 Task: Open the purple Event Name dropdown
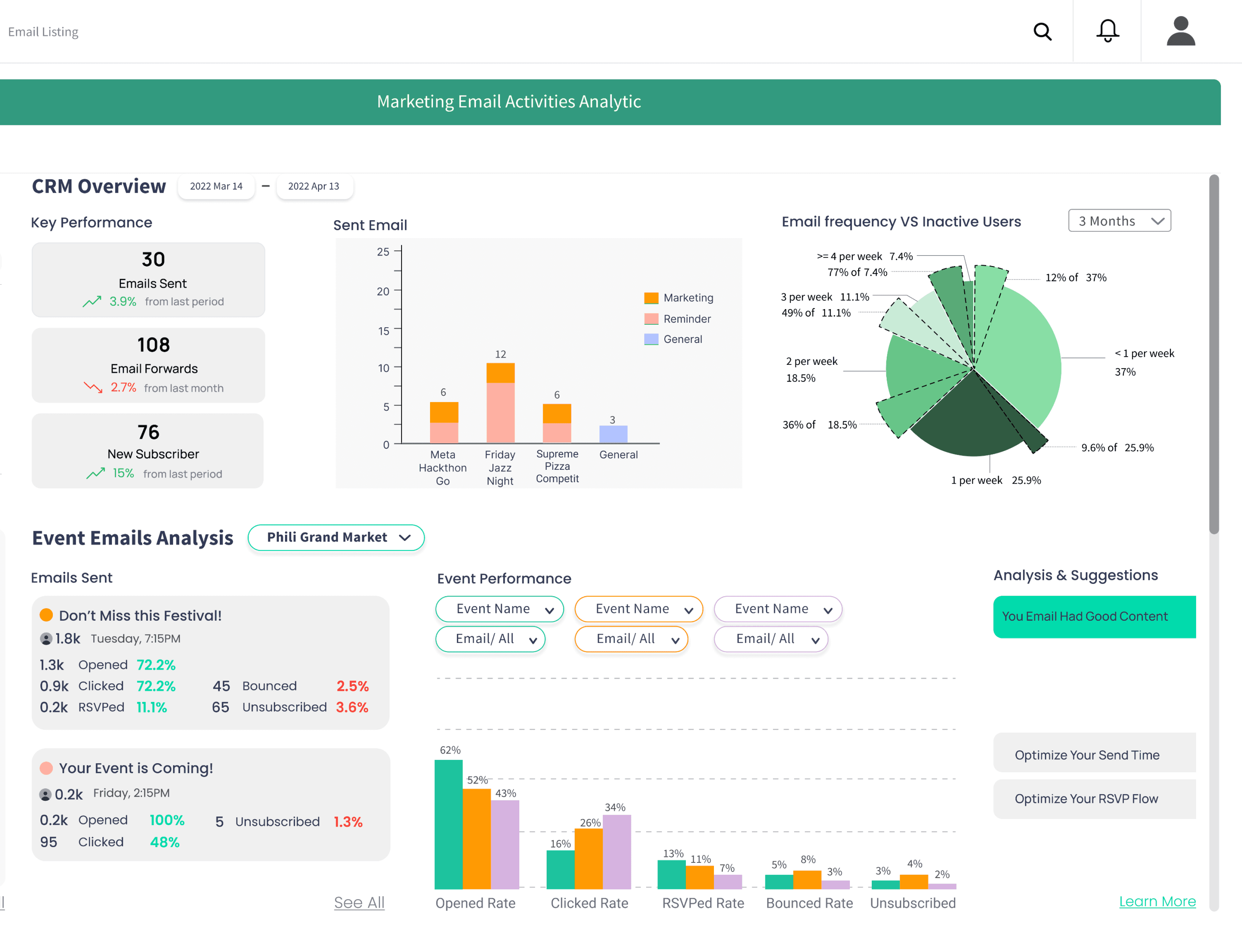(x=777, y=609)
